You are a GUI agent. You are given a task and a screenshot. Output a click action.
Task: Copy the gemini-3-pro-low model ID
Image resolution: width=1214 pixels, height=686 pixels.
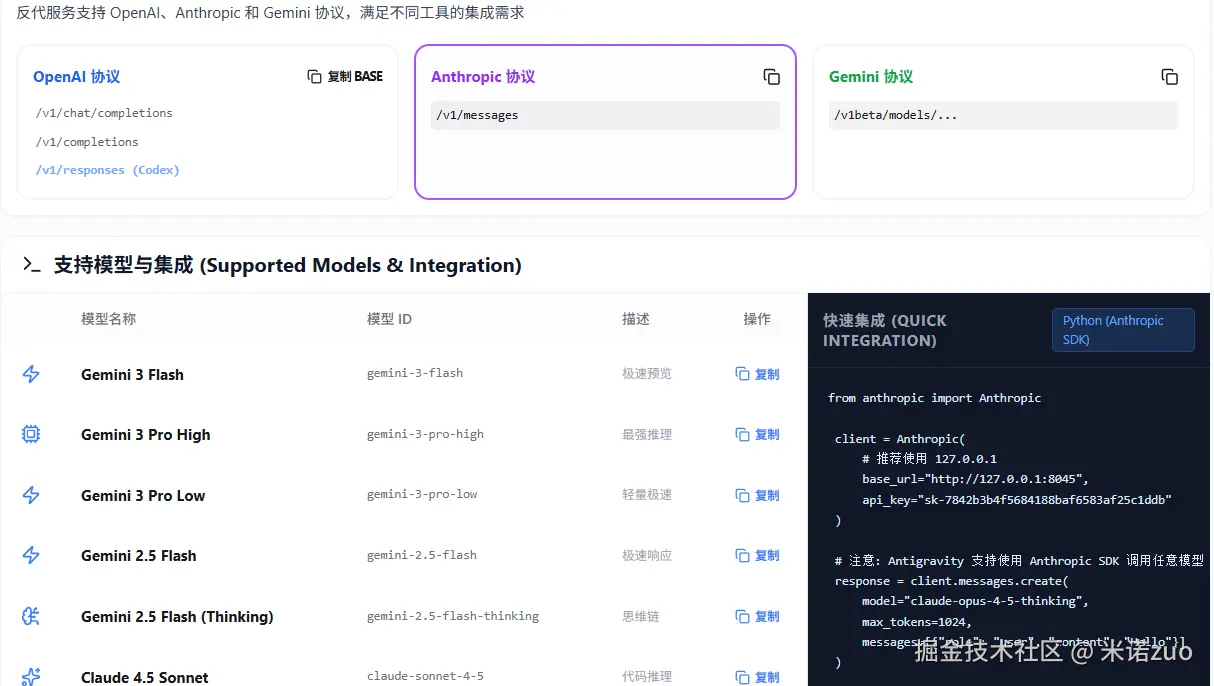757,495
